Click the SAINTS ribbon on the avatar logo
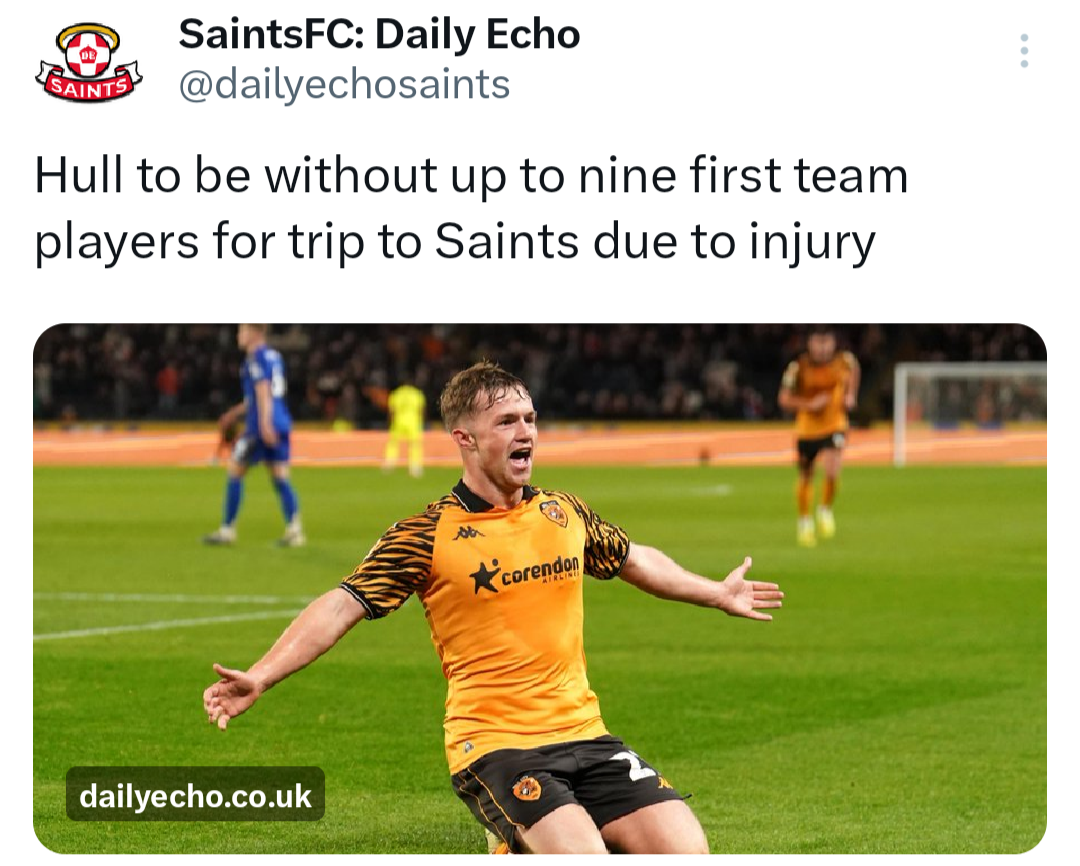Viewport: 1080px width, 866px height. pos(89,86)
